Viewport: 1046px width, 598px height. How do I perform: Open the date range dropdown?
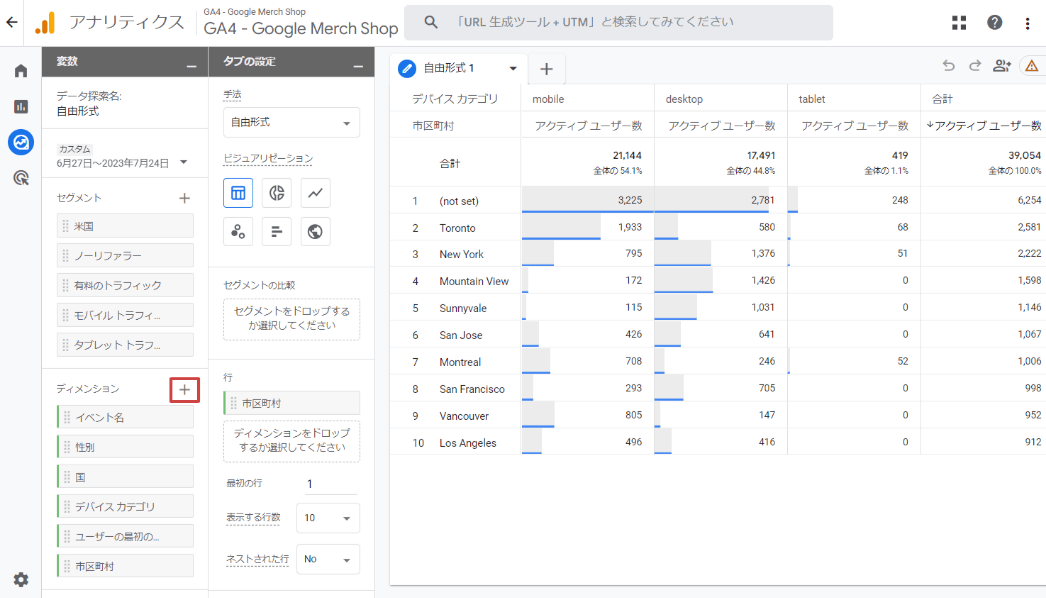pos(183,162)
